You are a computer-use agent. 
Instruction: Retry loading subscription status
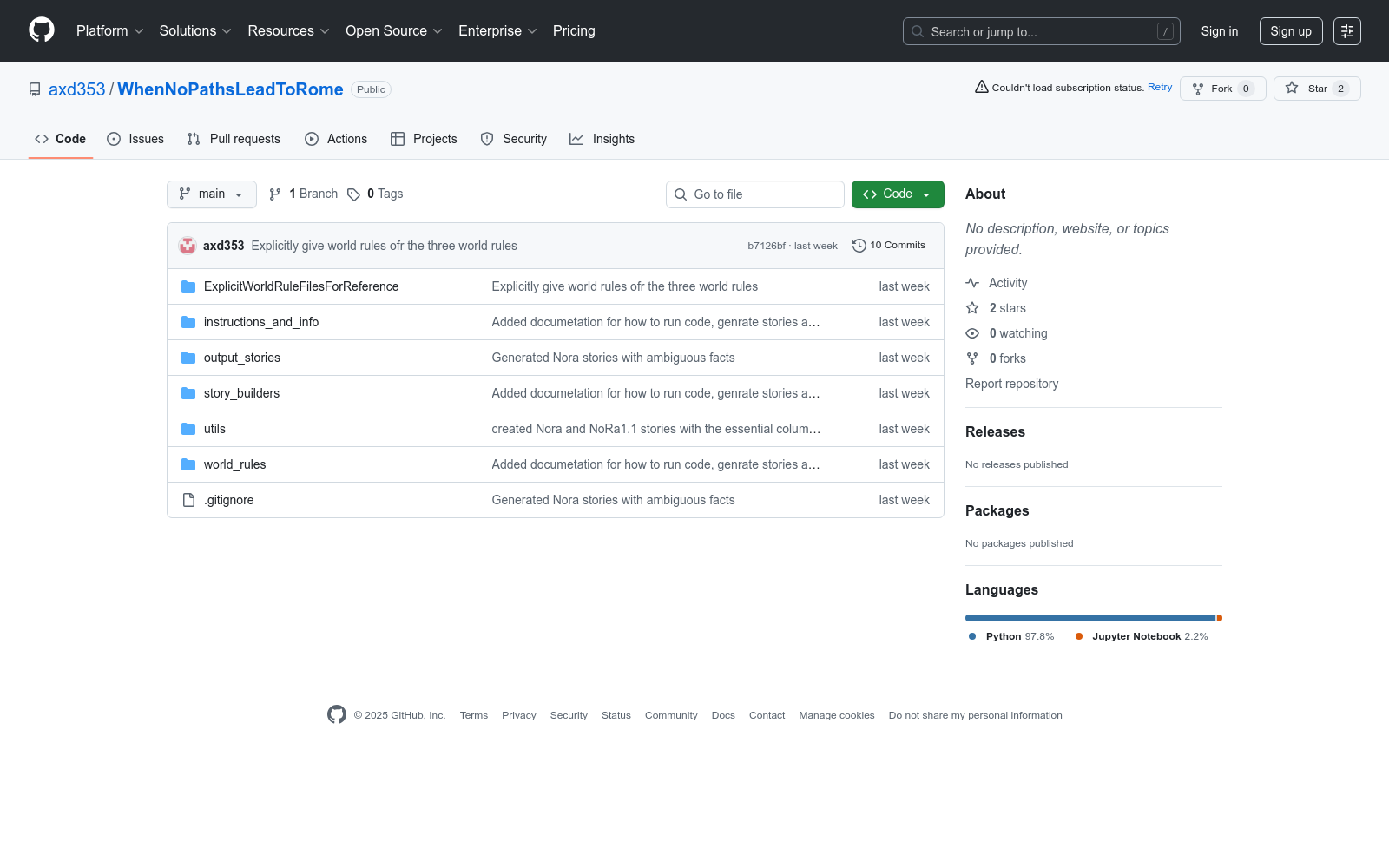pos(1160,87)
